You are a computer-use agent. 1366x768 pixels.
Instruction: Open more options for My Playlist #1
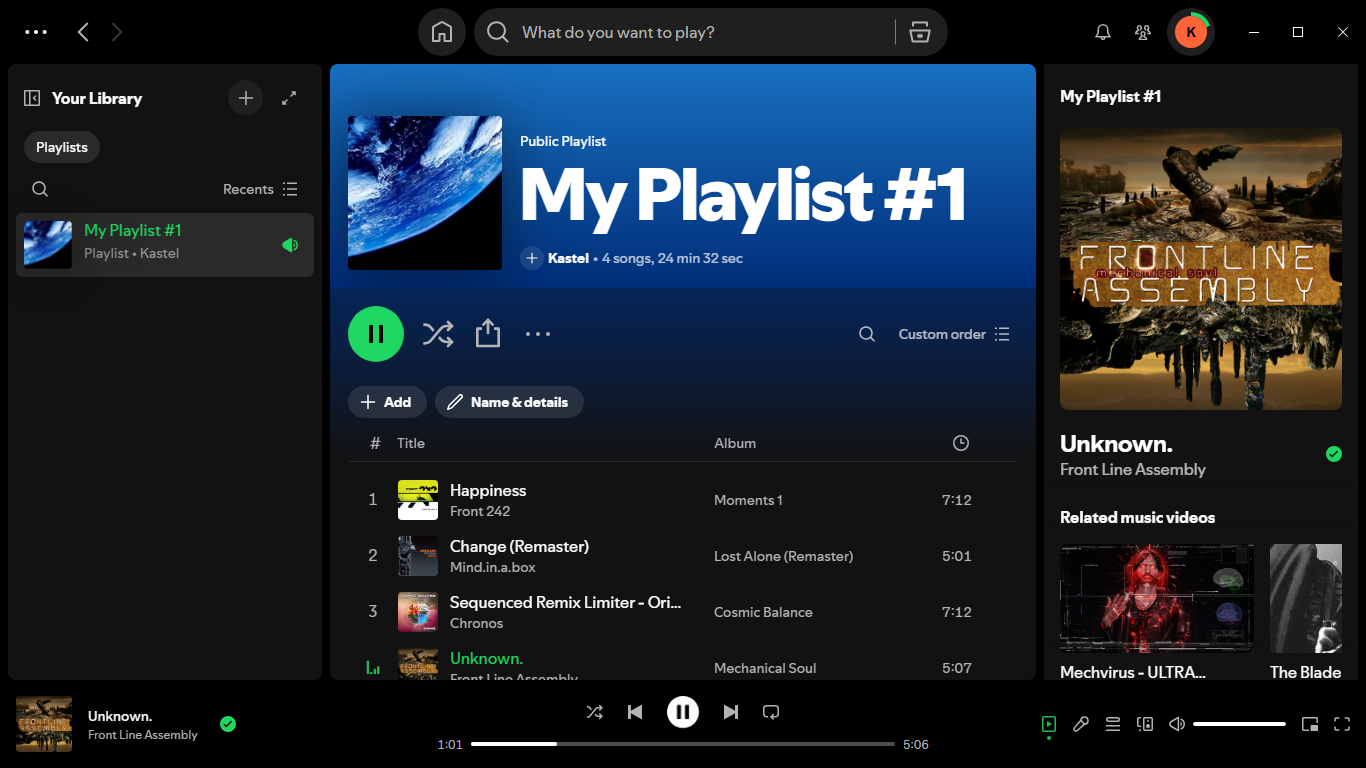(x=538, y=334)
